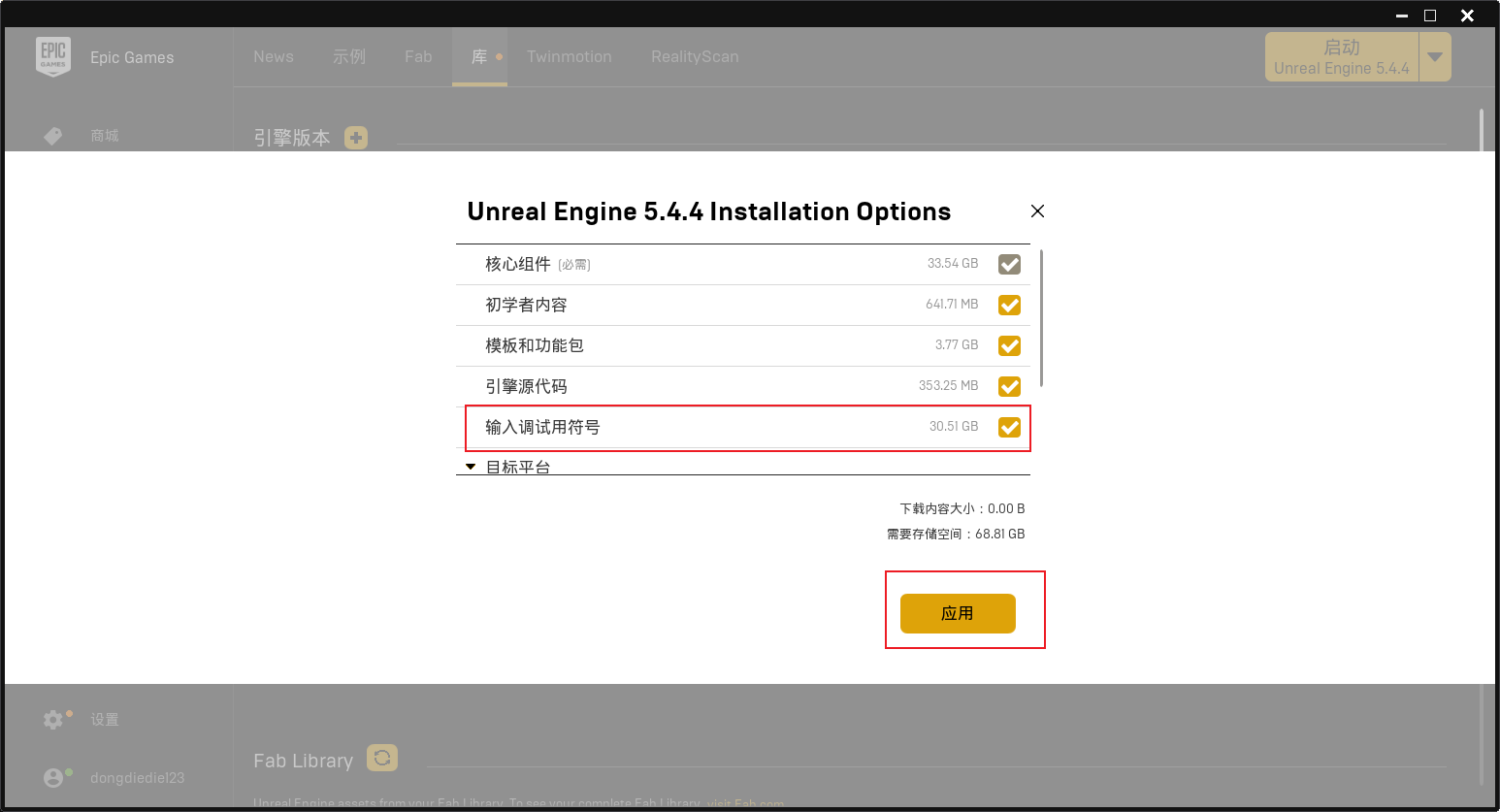Viewport: 1500px width, 812px height.
Task: Launch Unreal Engine 5.4.4 button
Action: pos(1342,56)
